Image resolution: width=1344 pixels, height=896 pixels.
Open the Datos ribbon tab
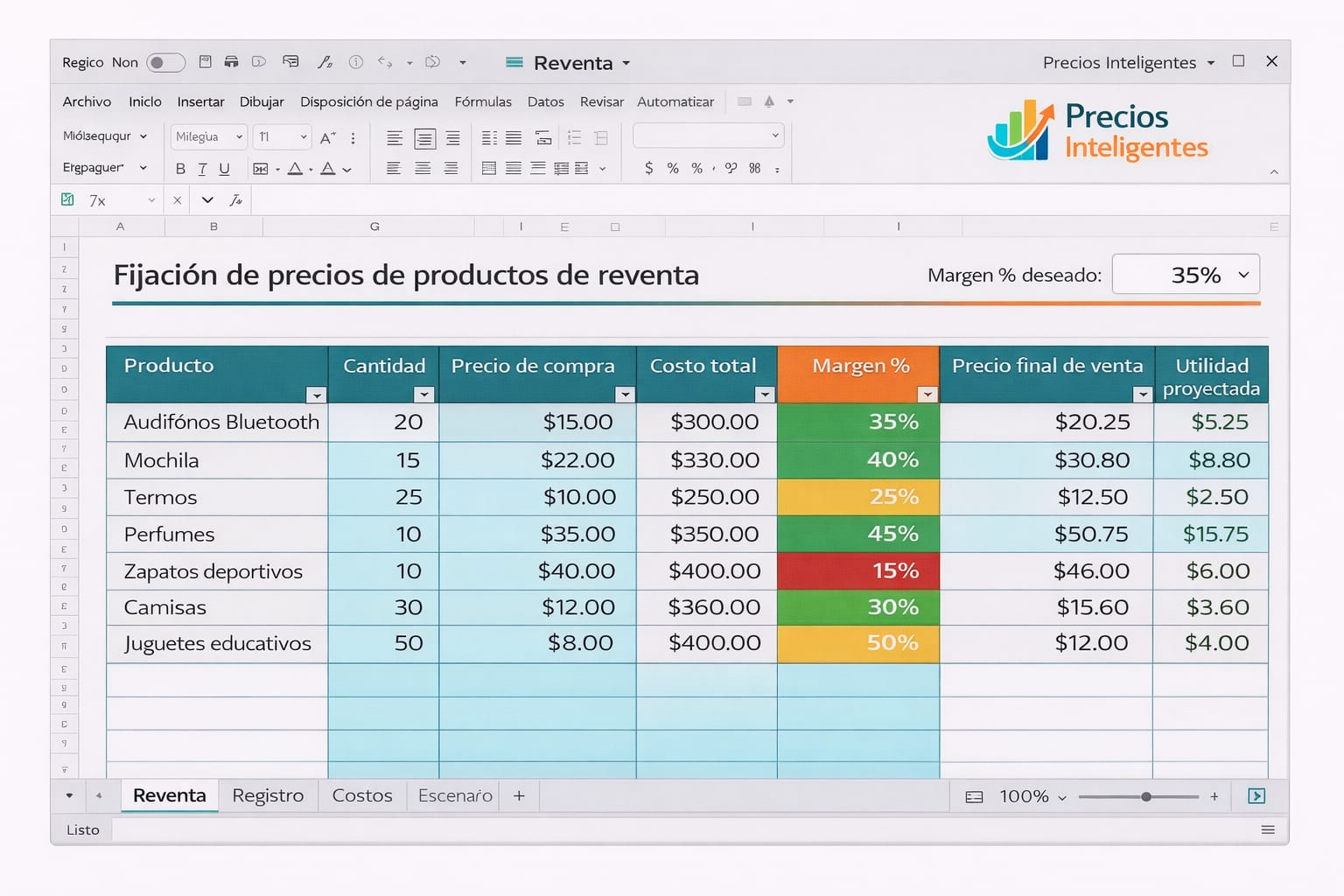click(545, 101)
